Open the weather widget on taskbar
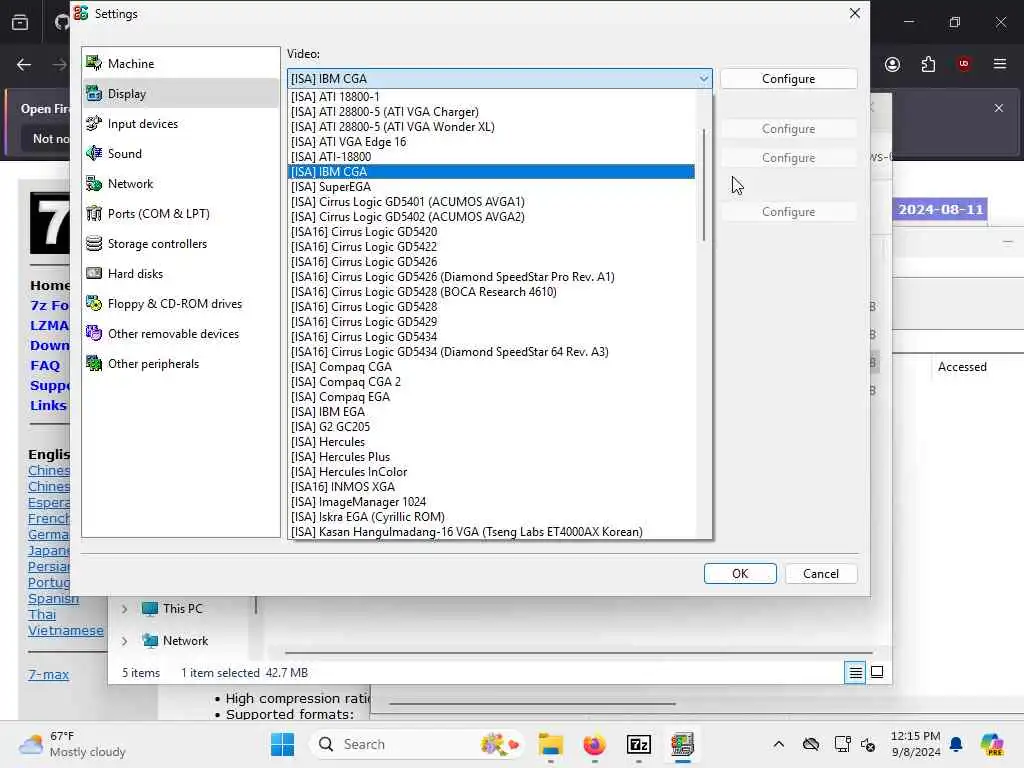1024x768 pixels. (72, 744)
